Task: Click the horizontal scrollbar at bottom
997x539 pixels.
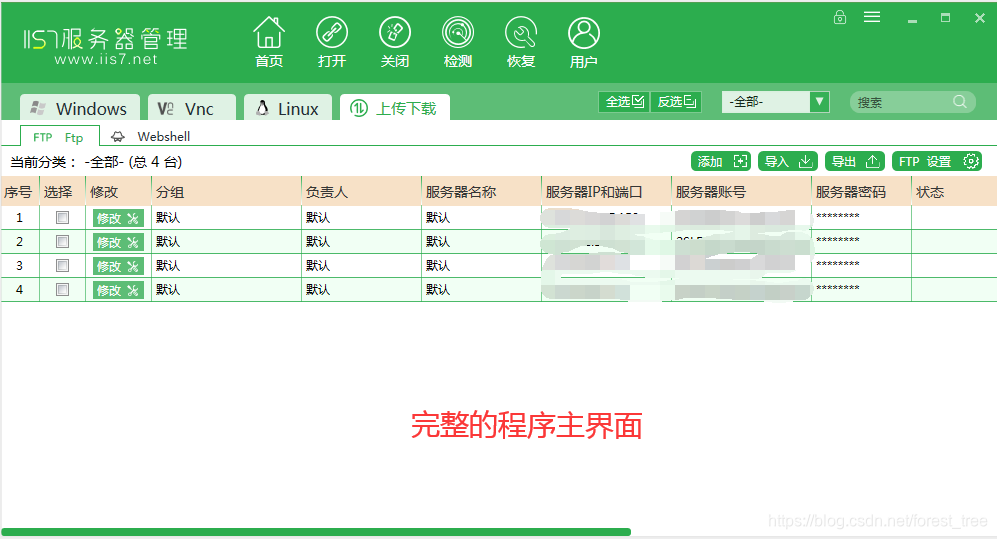Action: tap(316, 531)
